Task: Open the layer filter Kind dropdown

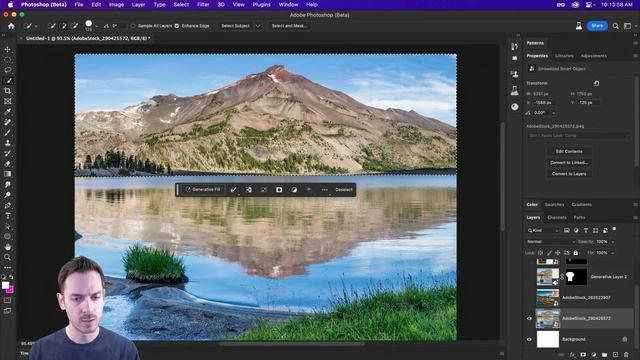Action: (x=543, y=230)
